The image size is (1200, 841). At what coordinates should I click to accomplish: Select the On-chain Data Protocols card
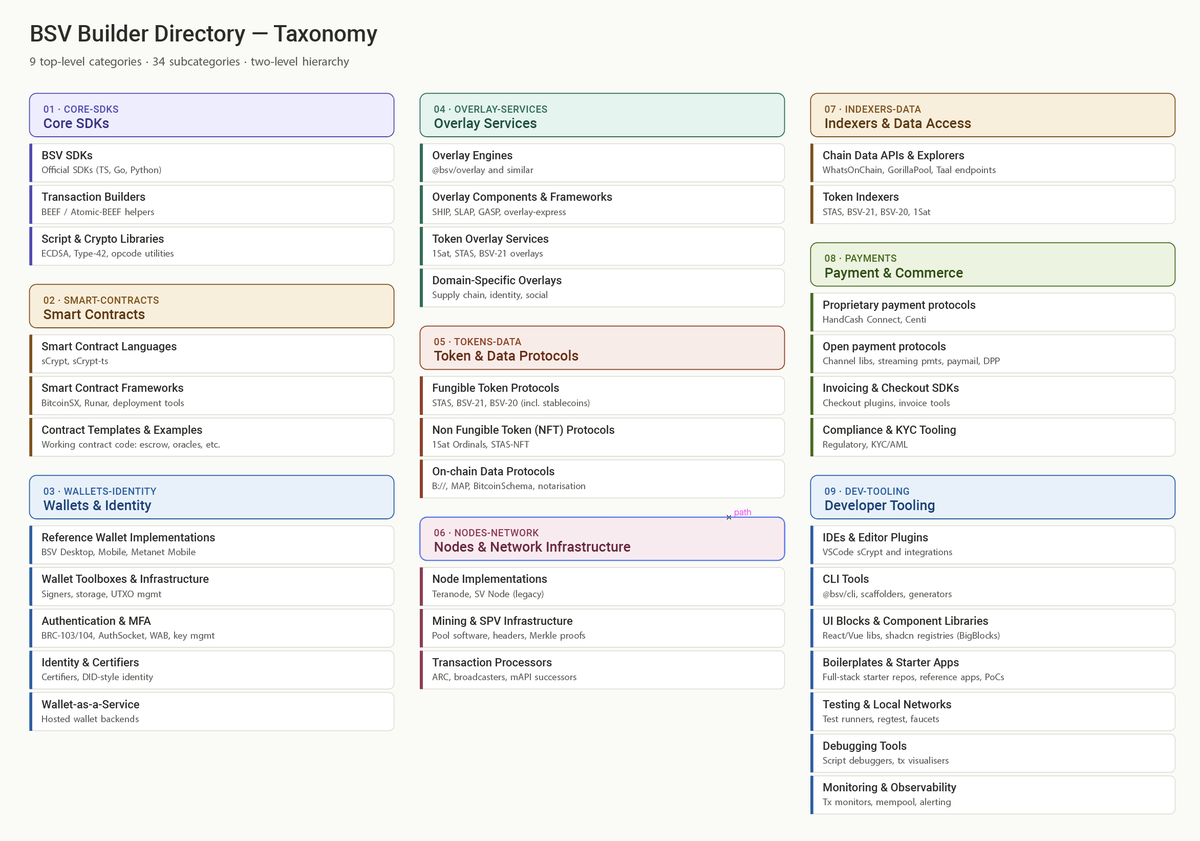pyautogui.click(x=602, y=479)
